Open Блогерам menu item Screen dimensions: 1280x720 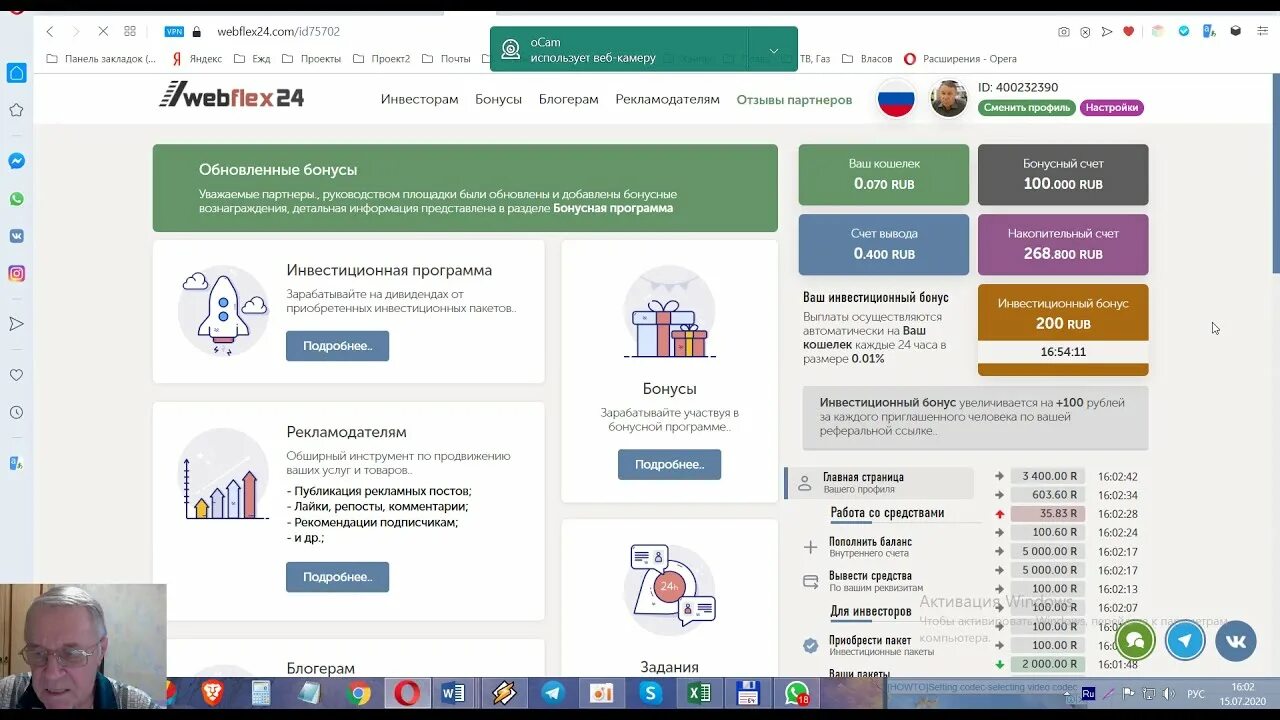click(x=568, y=99)
